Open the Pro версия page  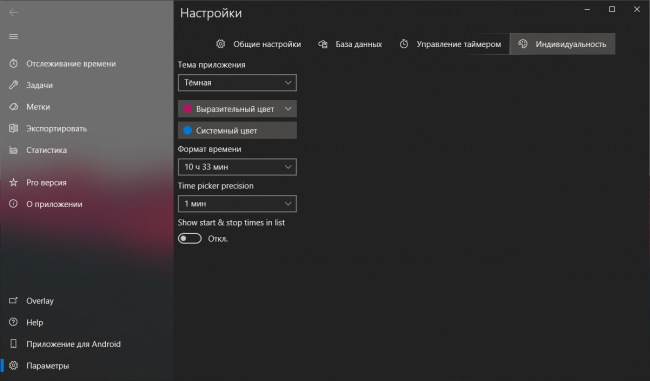point(87,182)
